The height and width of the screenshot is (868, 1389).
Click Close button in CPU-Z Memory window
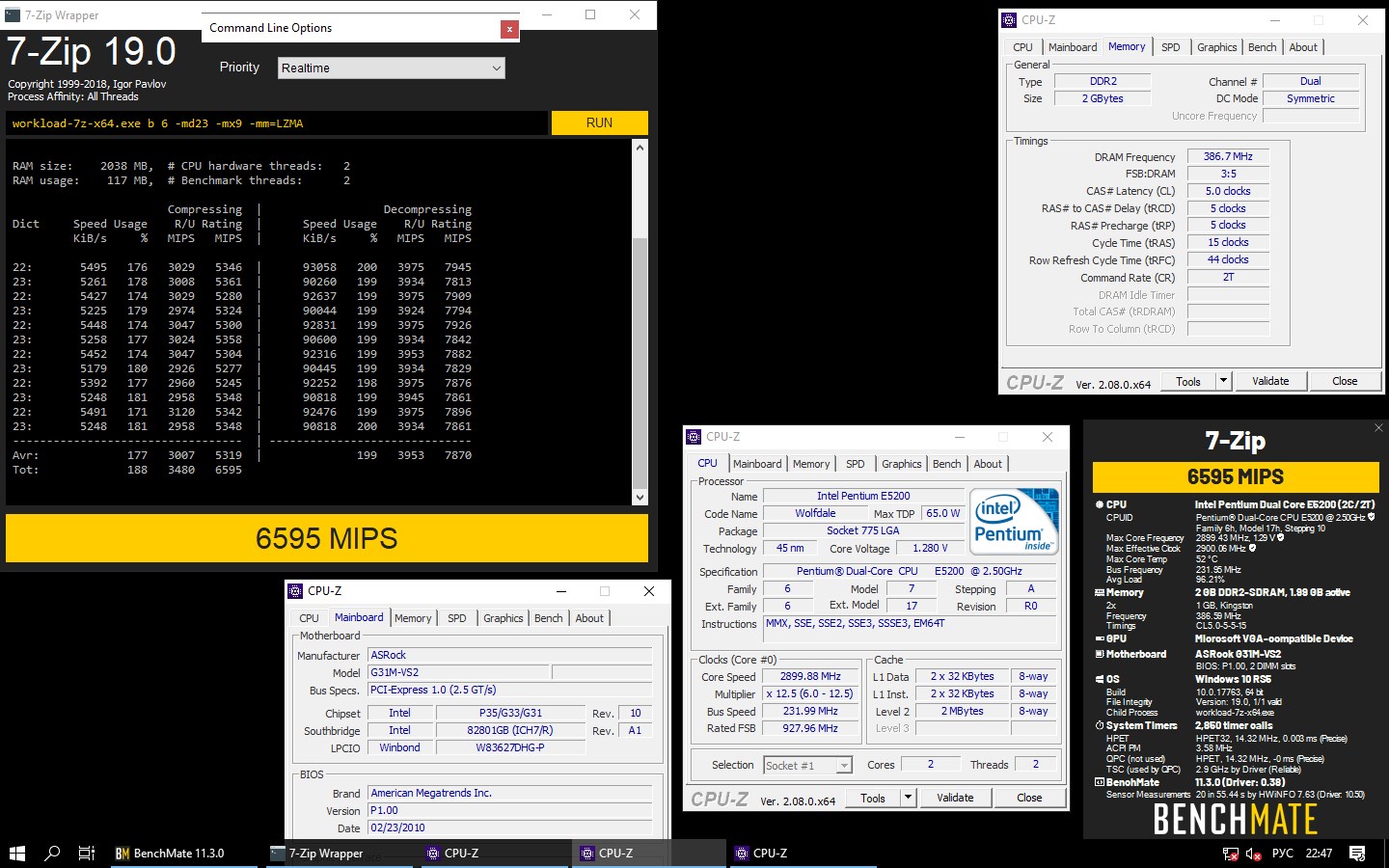tap(1345, 381)
